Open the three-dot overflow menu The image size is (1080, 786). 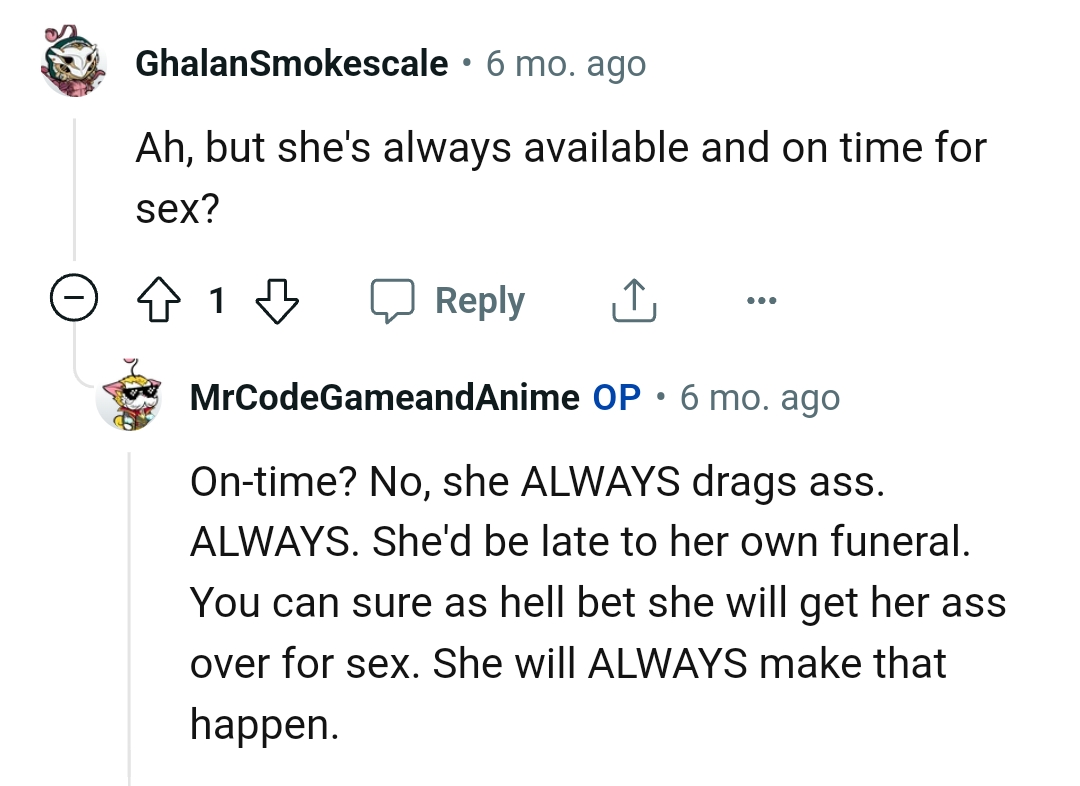[x=762, y=299]
